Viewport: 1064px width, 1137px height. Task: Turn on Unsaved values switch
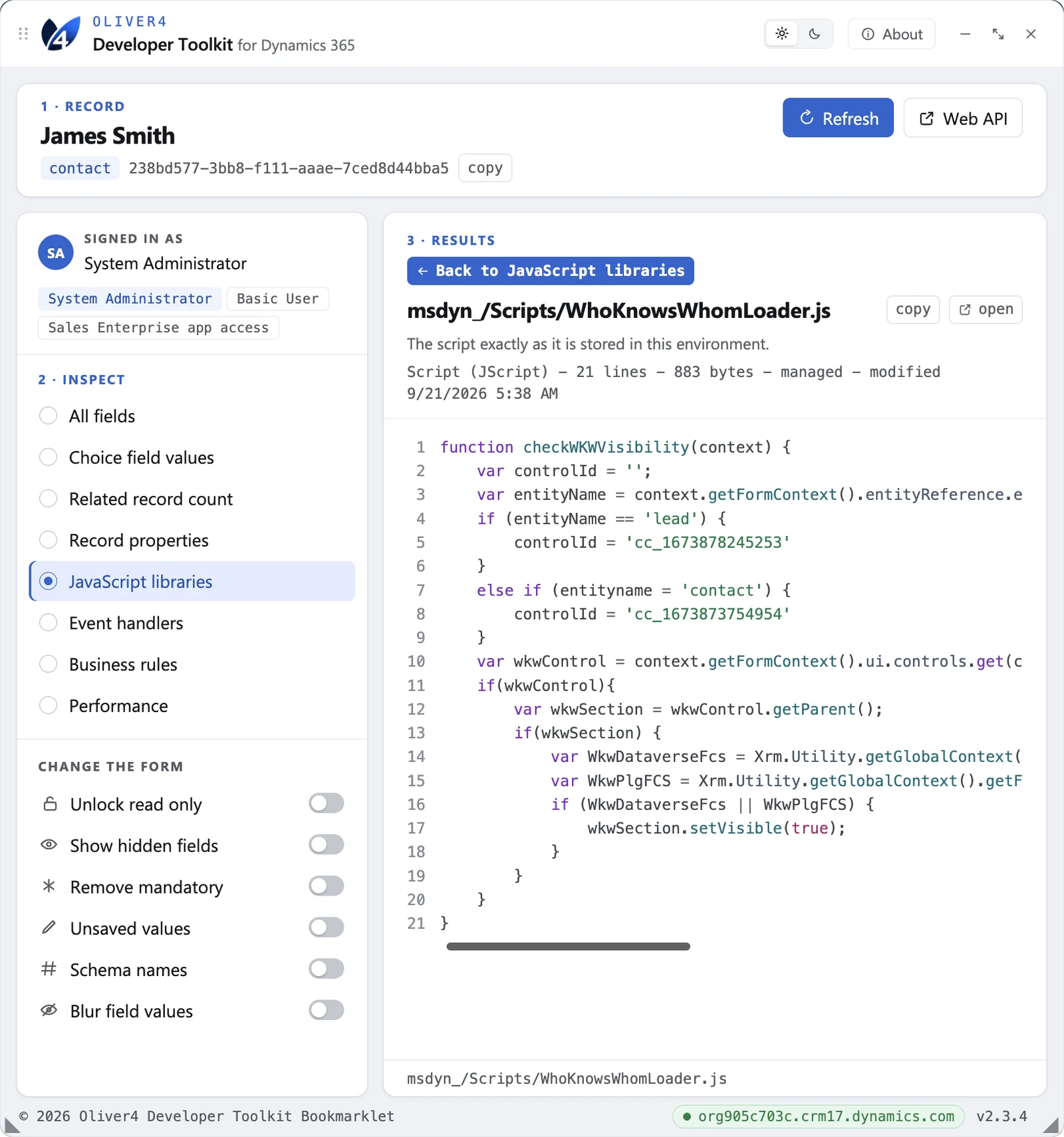pyautogui.click(x=326, y=927)
